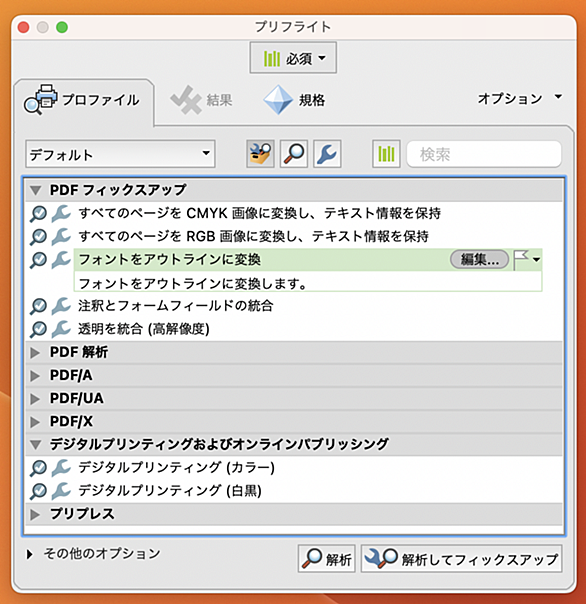Close the プリフライト window
Viewport: 586px width, 604px height.
24,27
